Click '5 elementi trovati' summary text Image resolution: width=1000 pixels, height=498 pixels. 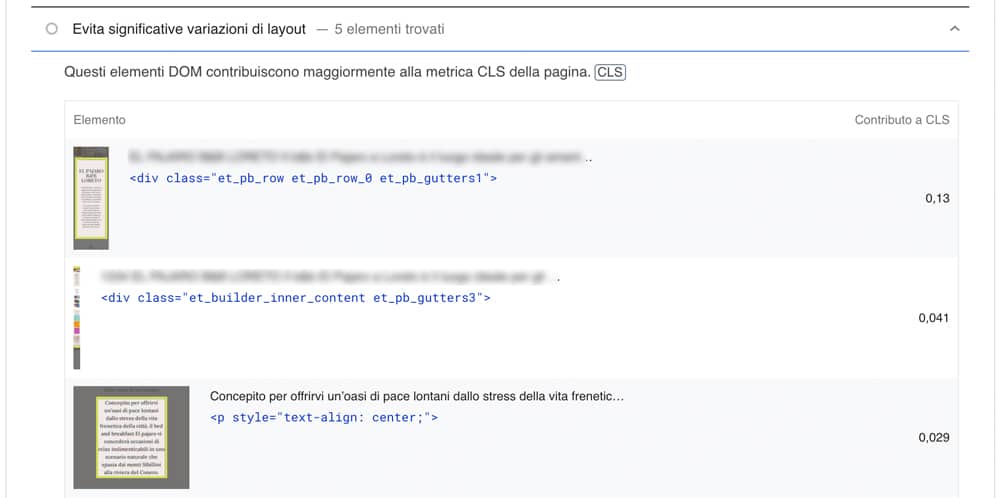tap(389, 29)
